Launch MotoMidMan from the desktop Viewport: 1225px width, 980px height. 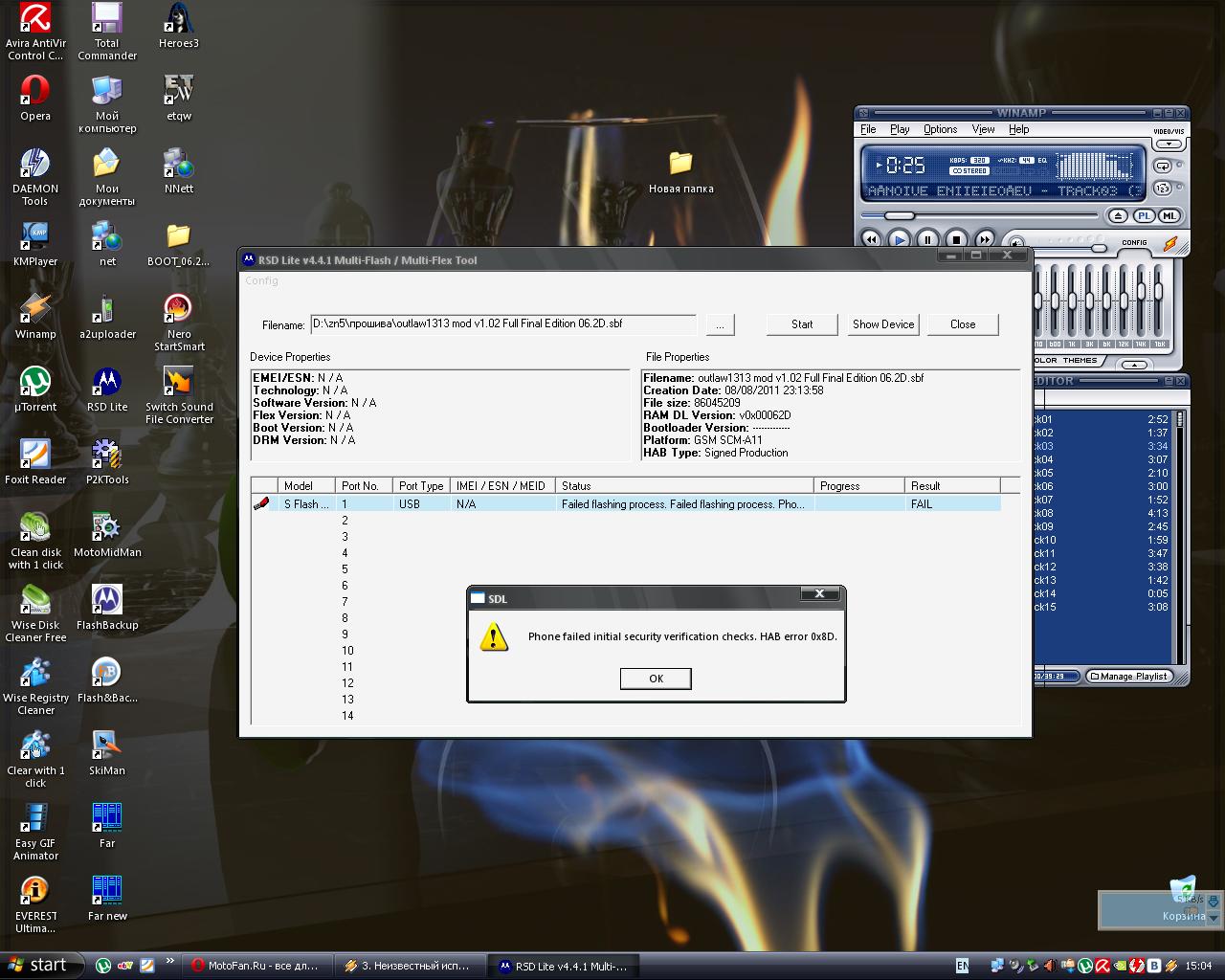(x=107, y=533)
